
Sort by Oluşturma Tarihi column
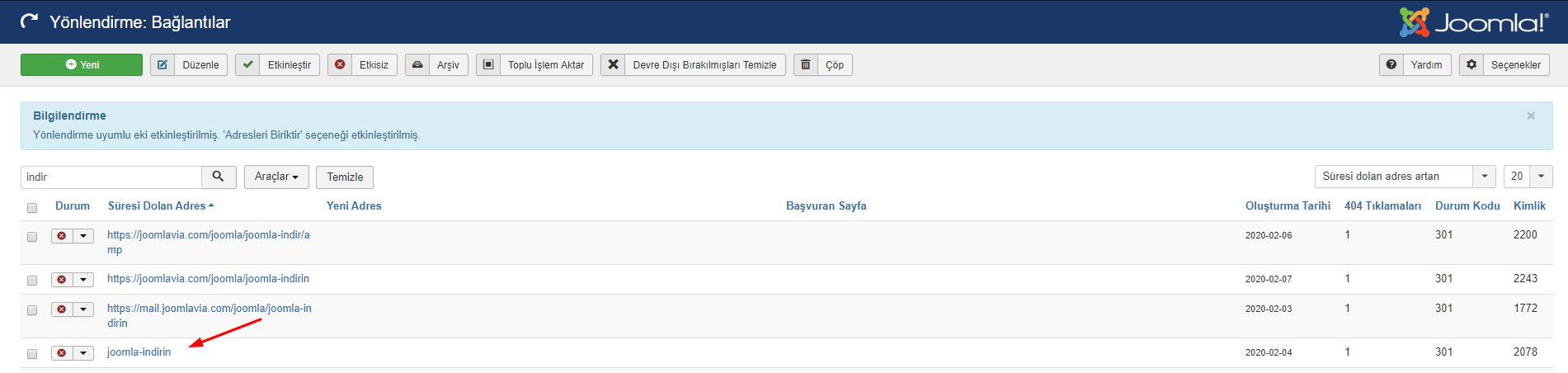click(x=1288, y=206)
